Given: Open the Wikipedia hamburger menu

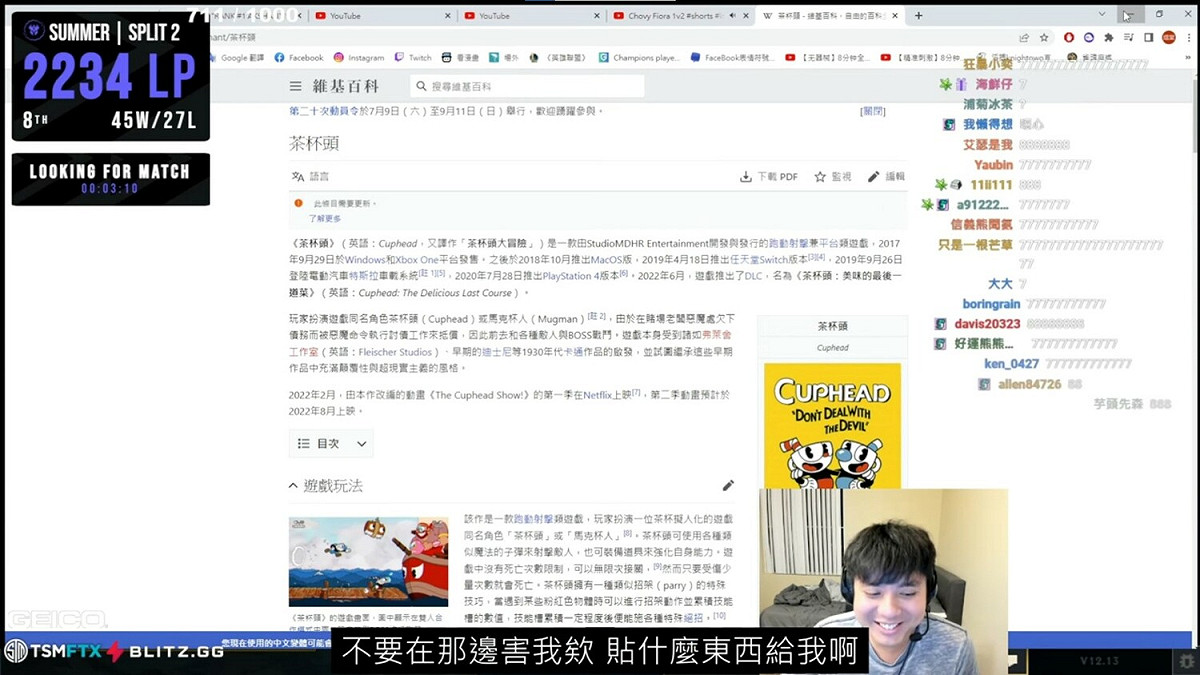Looking at the screenshot, I should coord(295,87).
